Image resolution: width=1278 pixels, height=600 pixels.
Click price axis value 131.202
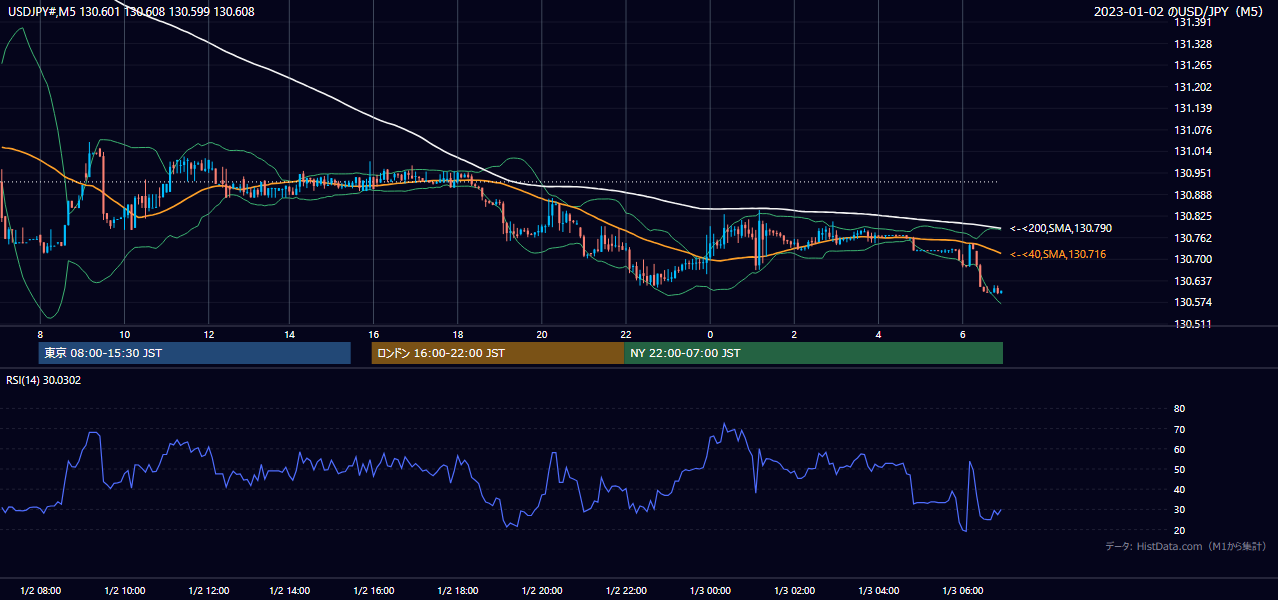pyautogui.click(x=1192, y=87)
